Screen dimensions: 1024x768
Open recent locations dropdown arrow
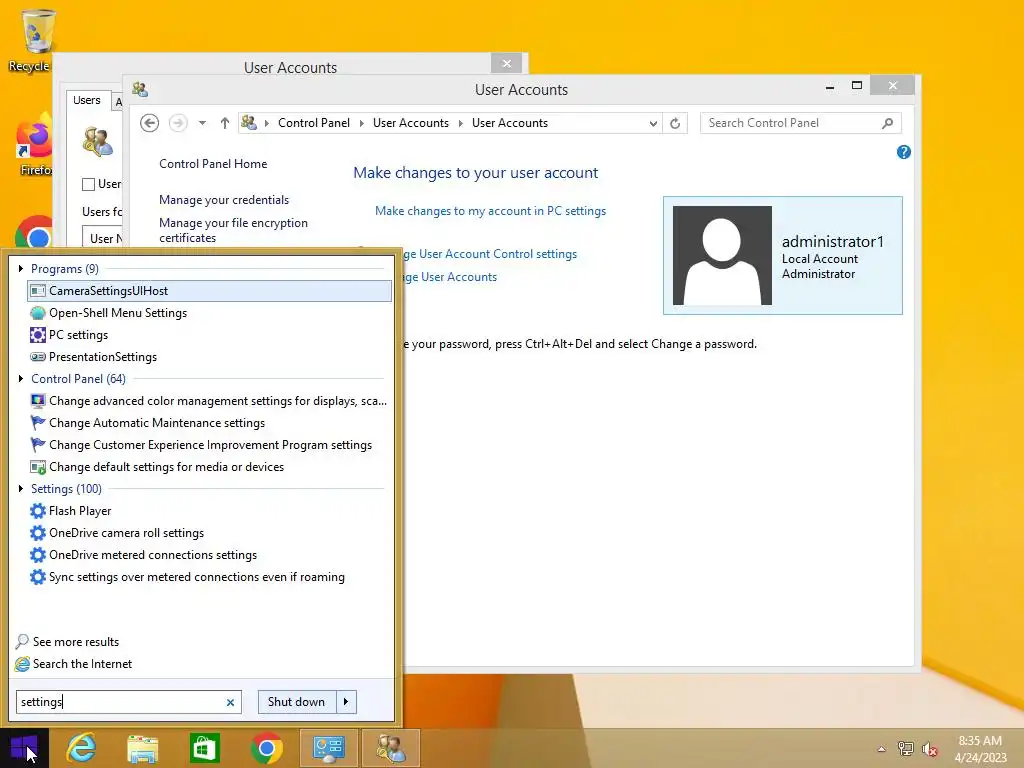202,123
